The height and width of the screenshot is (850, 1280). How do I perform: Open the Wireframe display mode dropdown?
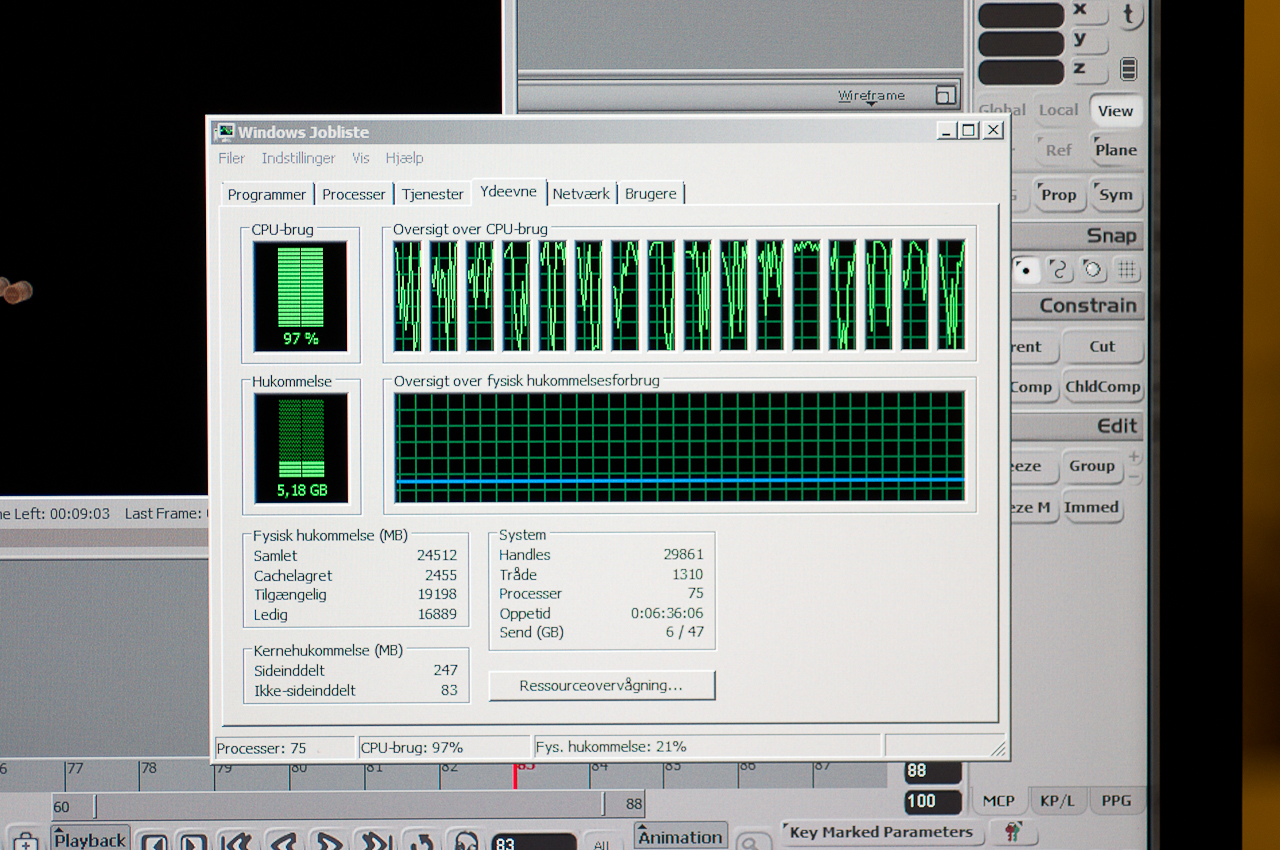pos(871,96)
